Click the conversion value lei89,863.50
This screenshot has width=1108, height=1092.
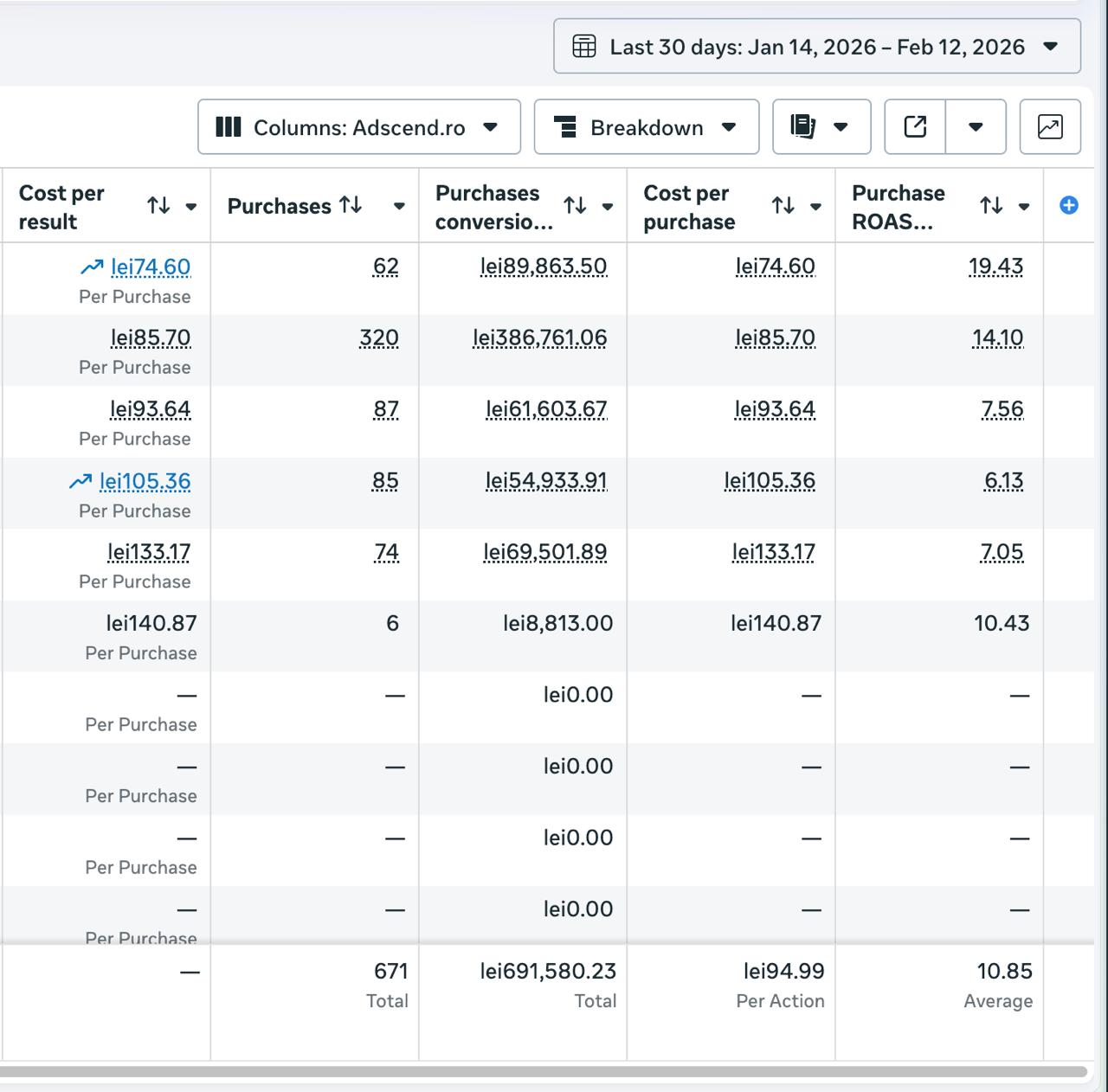coord(544,267)
